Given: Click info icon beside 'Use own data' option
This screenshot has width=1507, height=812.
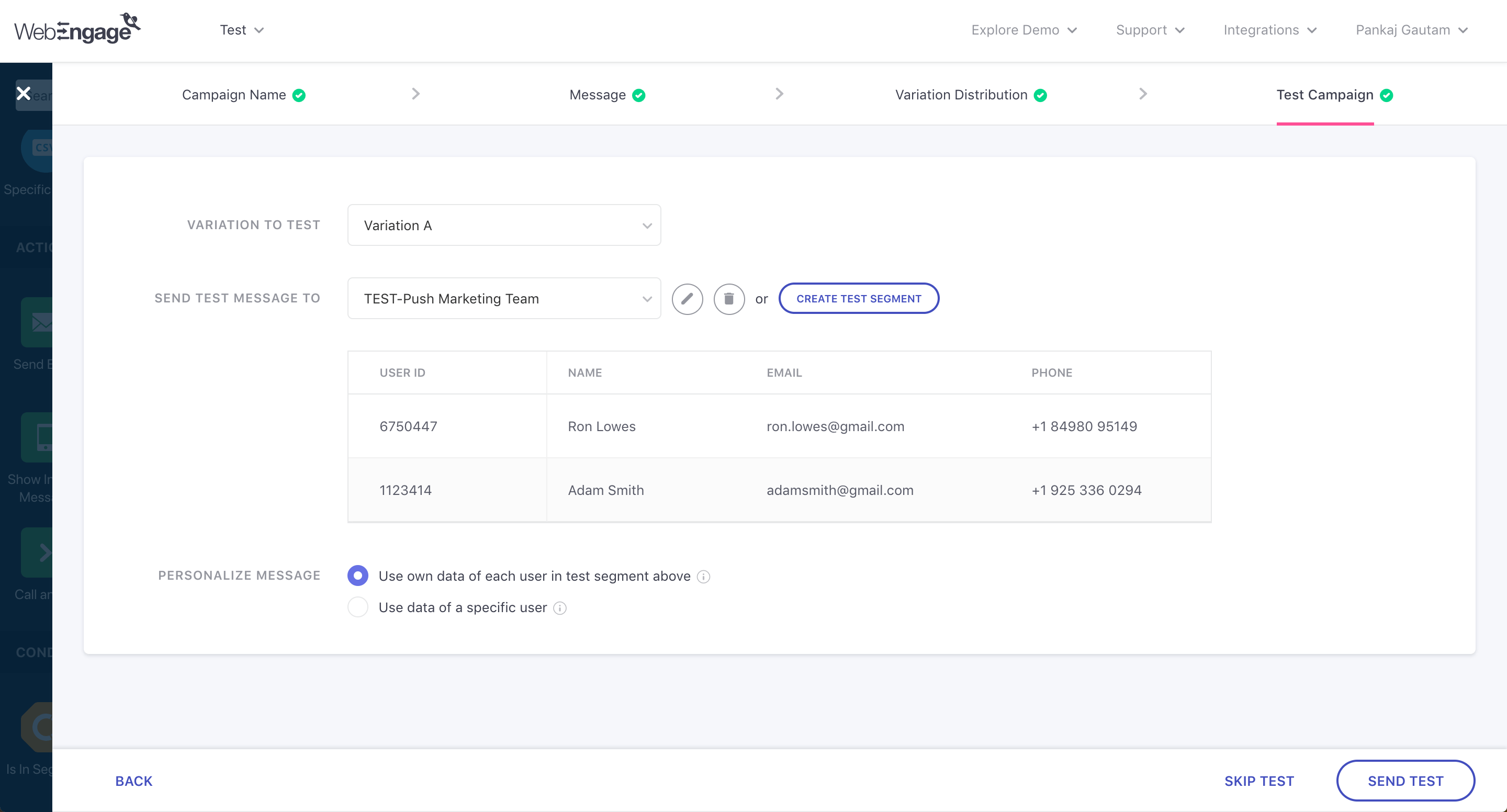Looking at the screenshot, I should point(704,577).
